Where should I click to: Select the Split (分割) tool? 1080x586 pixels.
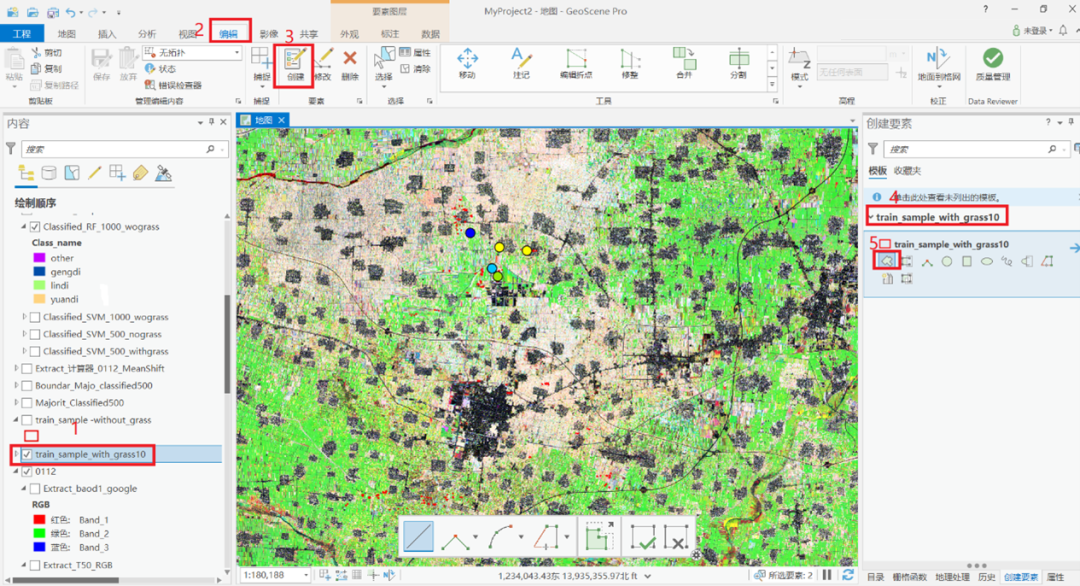coord(738,63)
